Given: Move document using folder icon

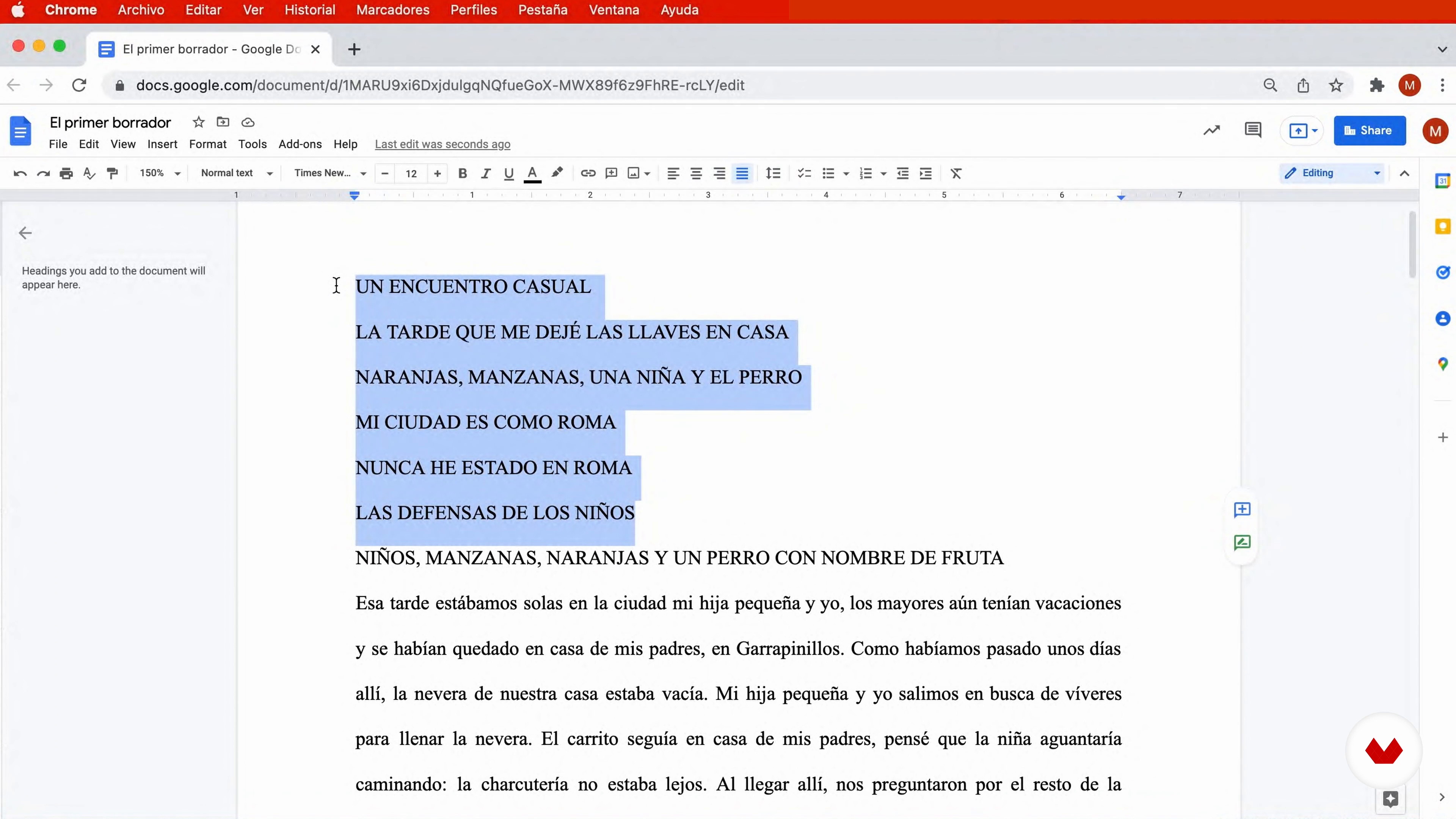Looking at the screenshot, I should 223,122.
